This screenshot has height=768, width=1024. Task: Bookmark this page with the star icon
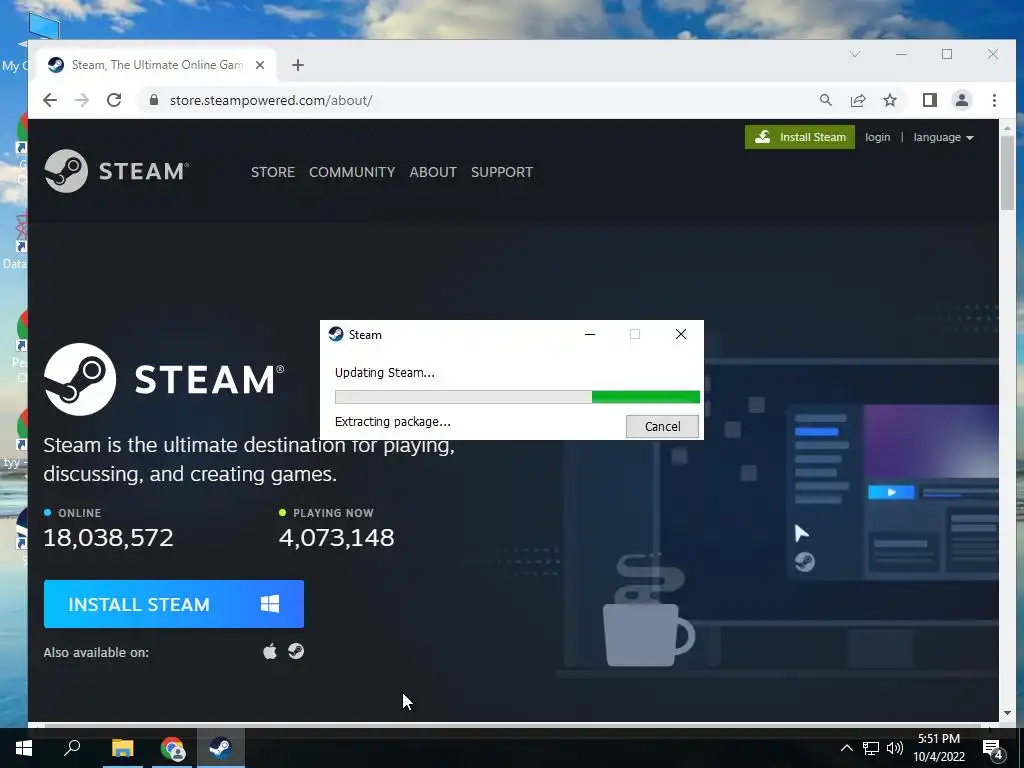(x=889, y=100)
